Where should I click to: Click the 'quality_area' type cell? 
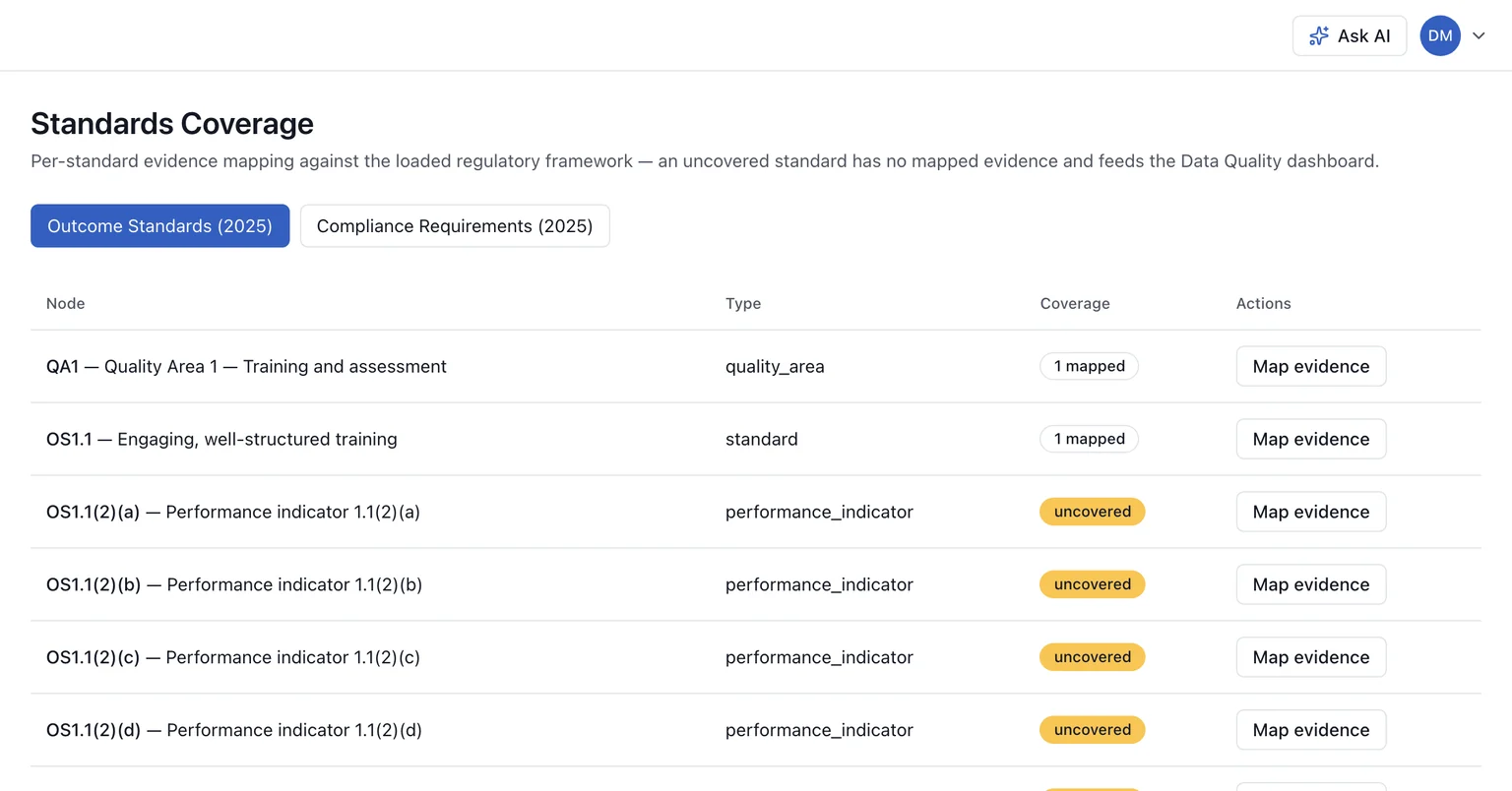pos(775,366)
